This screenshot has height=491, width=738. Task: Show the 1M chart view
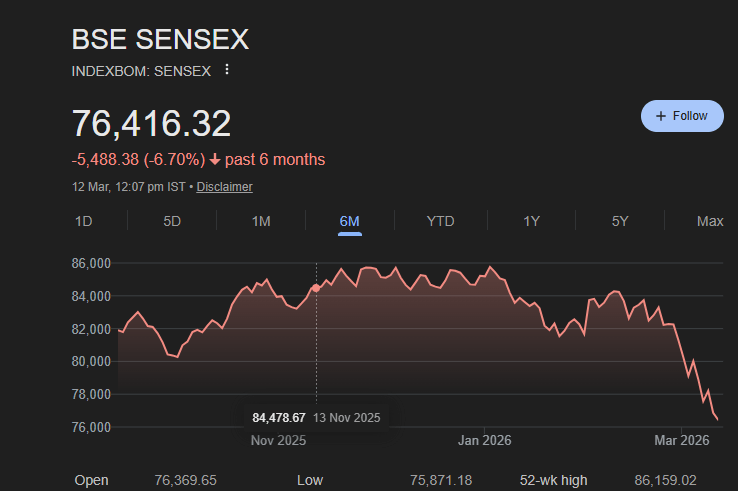coord(261,221)
